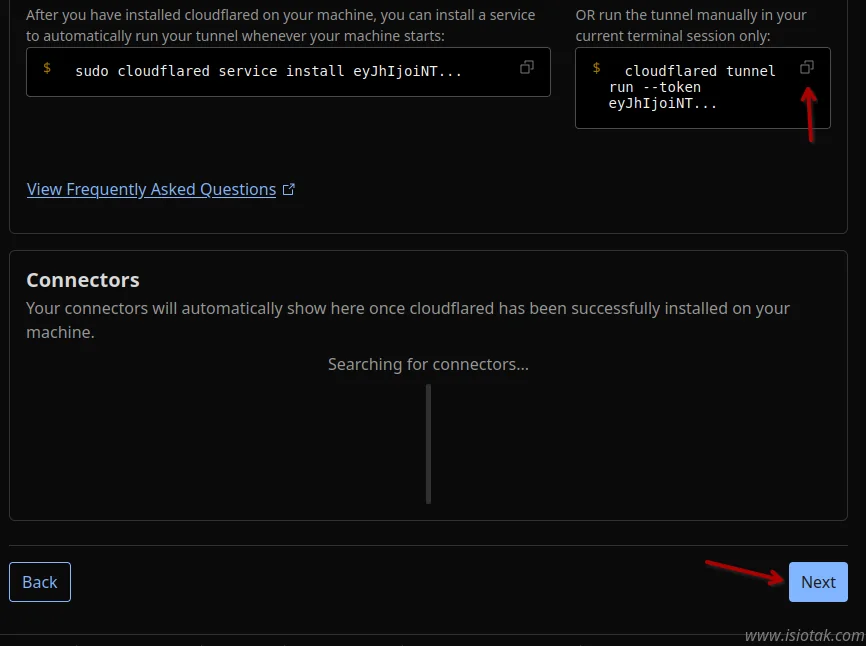Click the Searching for connectors status text
The height and width of the screenshot is (646, 866).
428,364
